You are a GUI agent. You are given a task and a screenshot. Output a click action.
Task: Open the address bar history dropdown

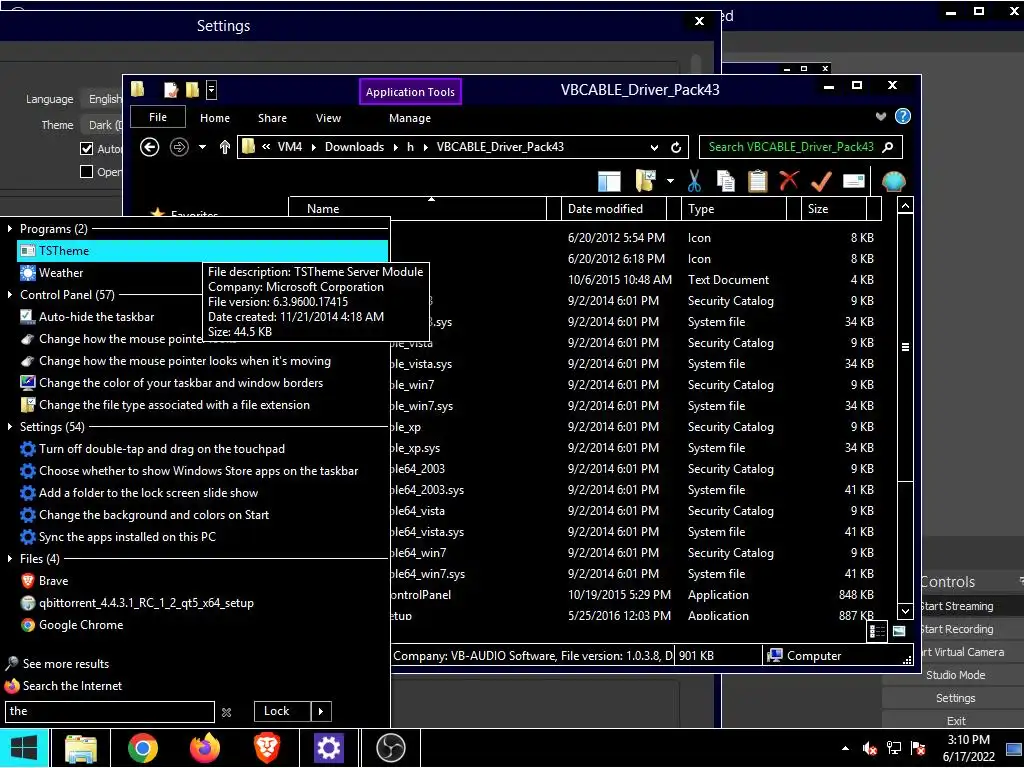pos(654,148)
